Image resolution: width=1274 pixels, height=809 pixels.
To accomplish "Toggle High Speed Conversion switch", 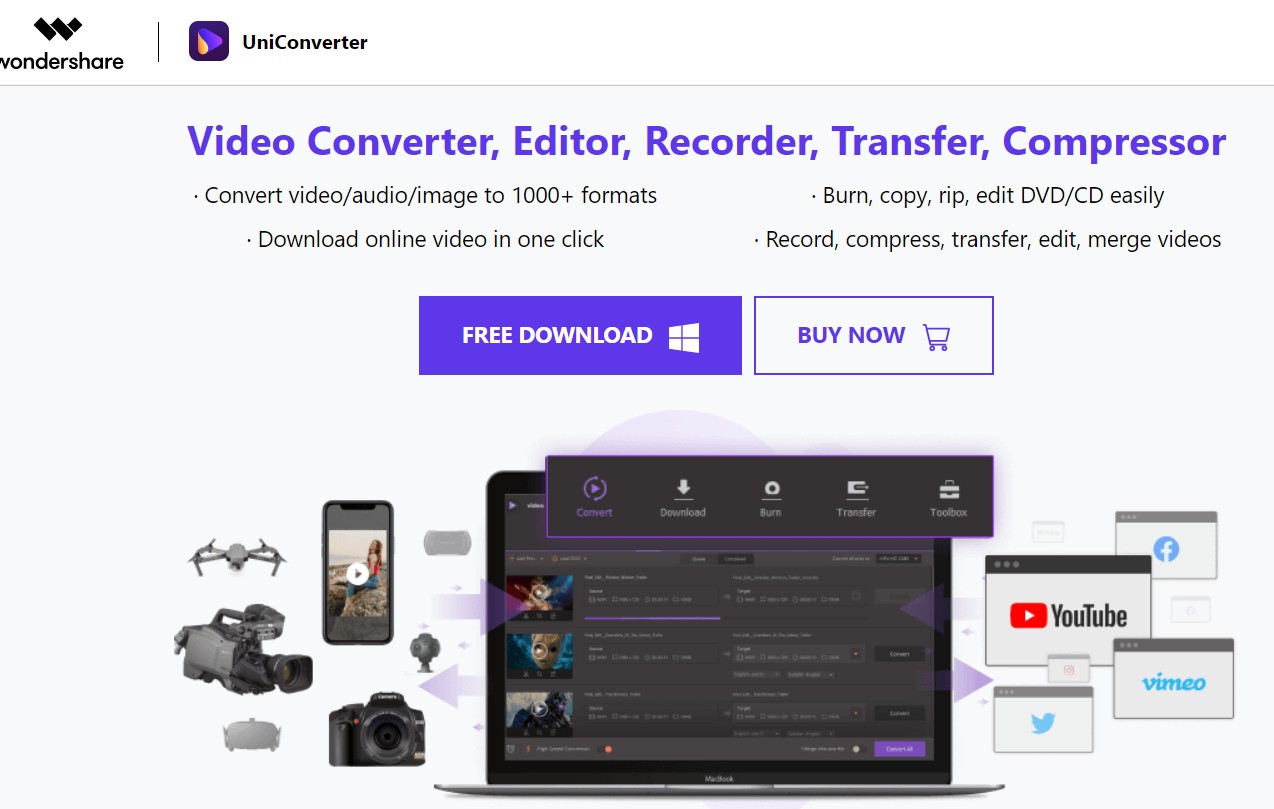I will [606, 749].
